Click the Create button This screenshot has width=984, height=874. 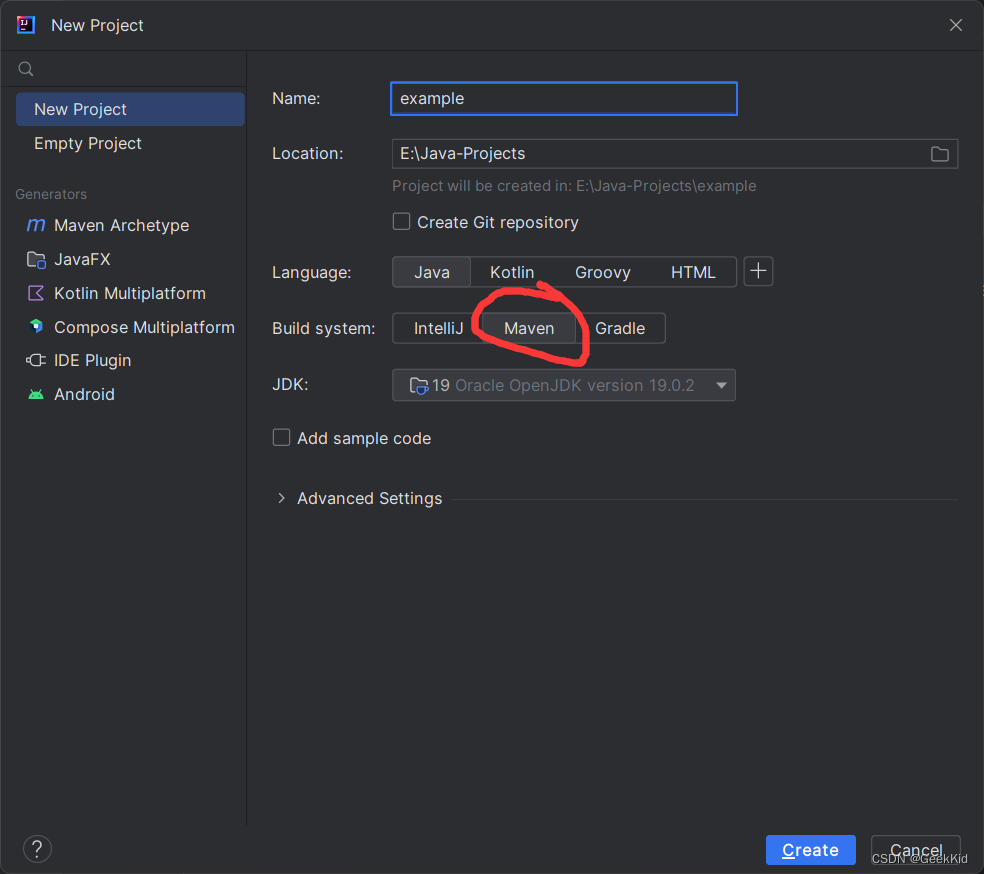pos(810,850)
